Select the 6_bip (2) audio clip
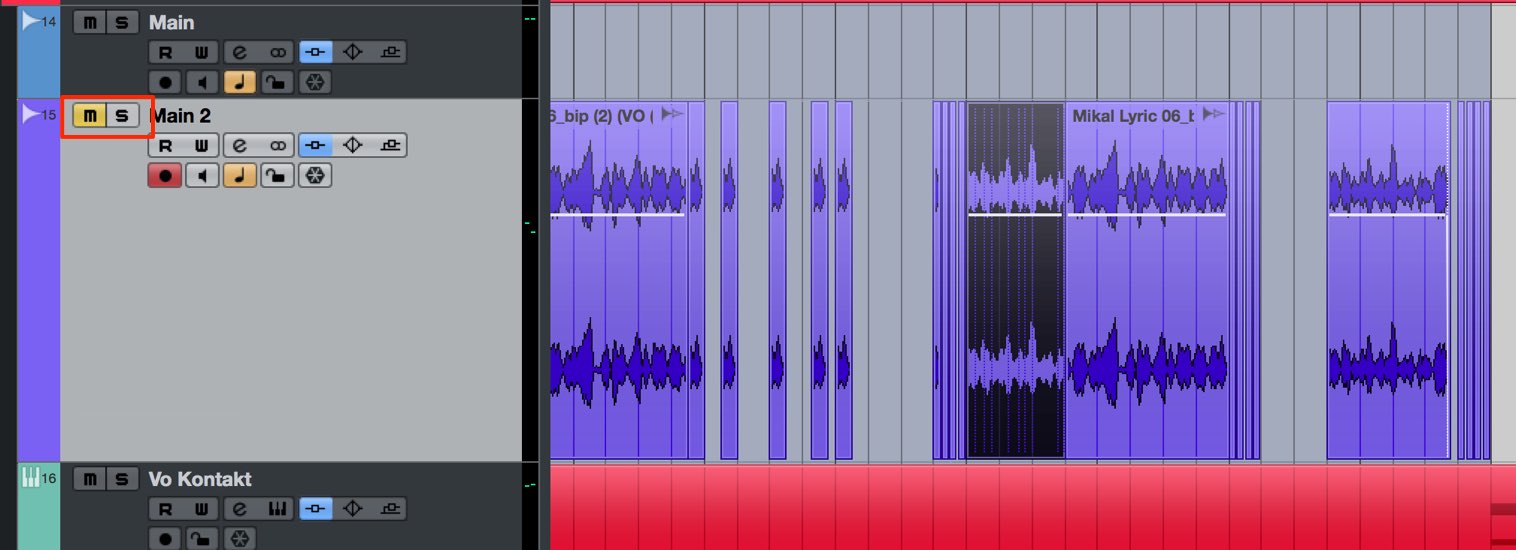The height and width of the screenshot is (550, 1516). [619, 280]
